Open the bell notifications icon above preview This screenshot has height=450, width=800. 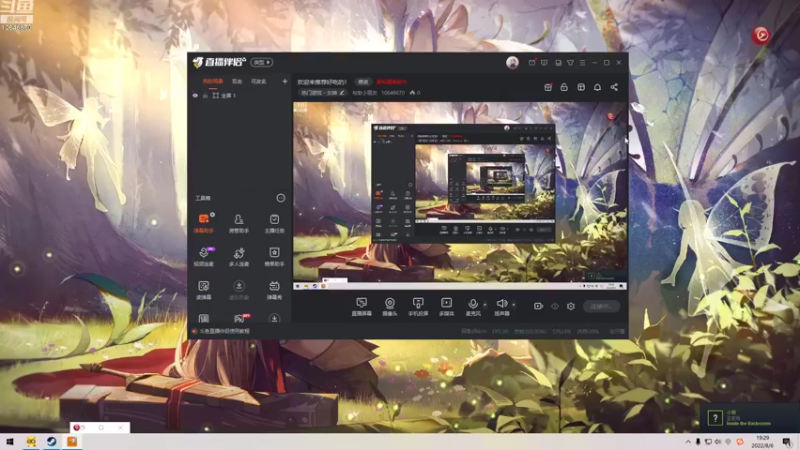tap(597, 87)
